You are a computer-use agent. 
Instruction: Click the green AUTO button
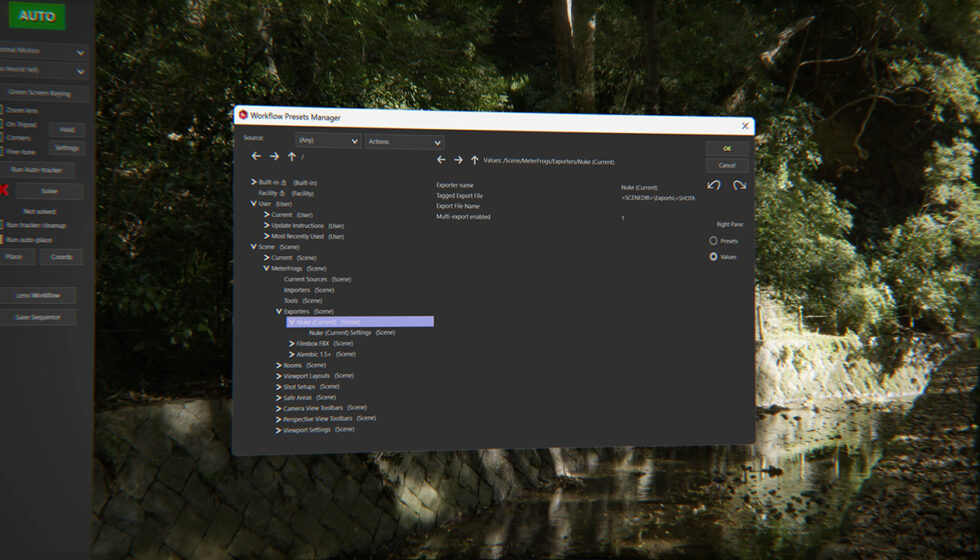pos(37,16)
